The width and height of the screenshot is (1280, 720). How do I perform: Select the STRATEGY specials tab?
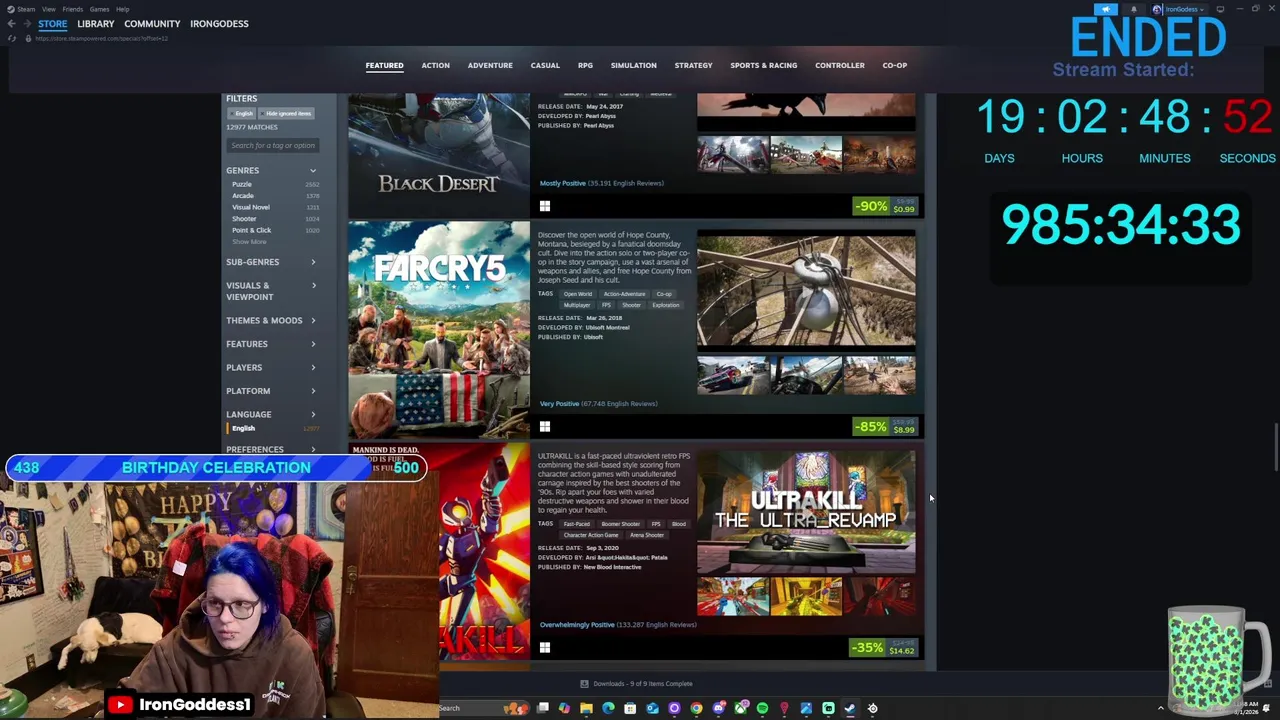point(693,65)
